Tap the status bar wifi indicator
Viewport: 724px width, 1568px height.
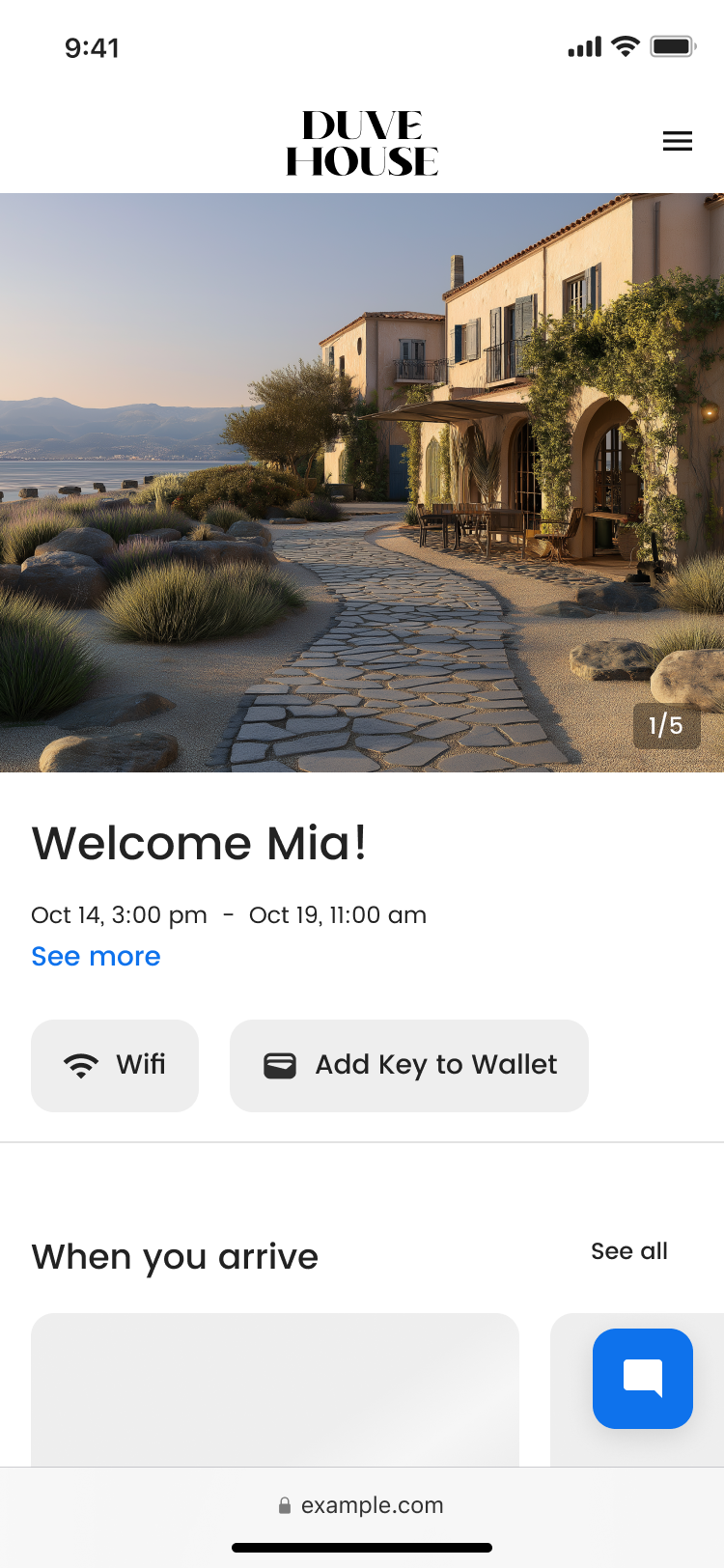(x=627, y=46)
